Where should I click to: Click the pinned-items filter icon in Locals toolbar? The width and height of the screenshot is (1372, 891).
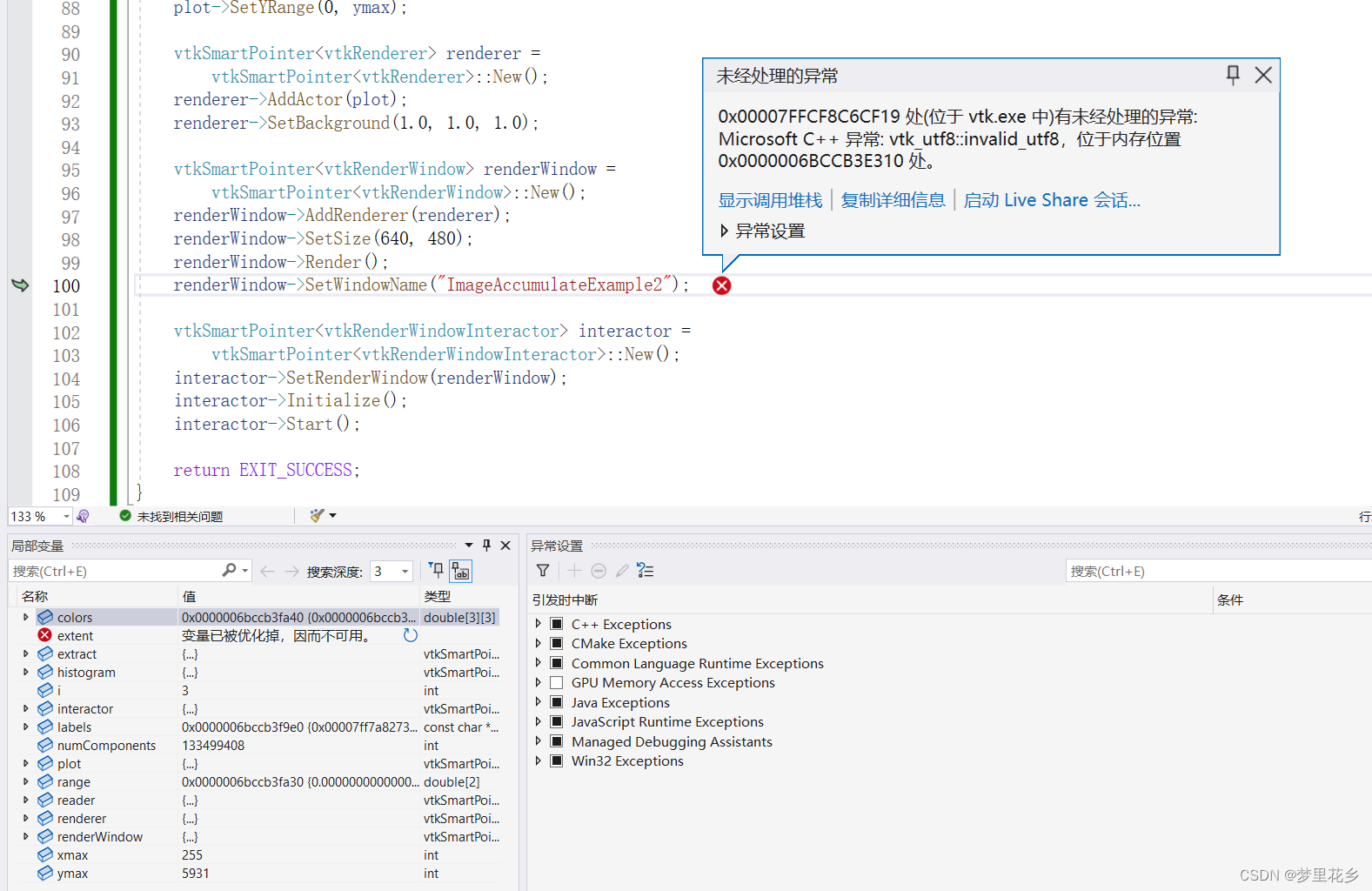[436, 571]
